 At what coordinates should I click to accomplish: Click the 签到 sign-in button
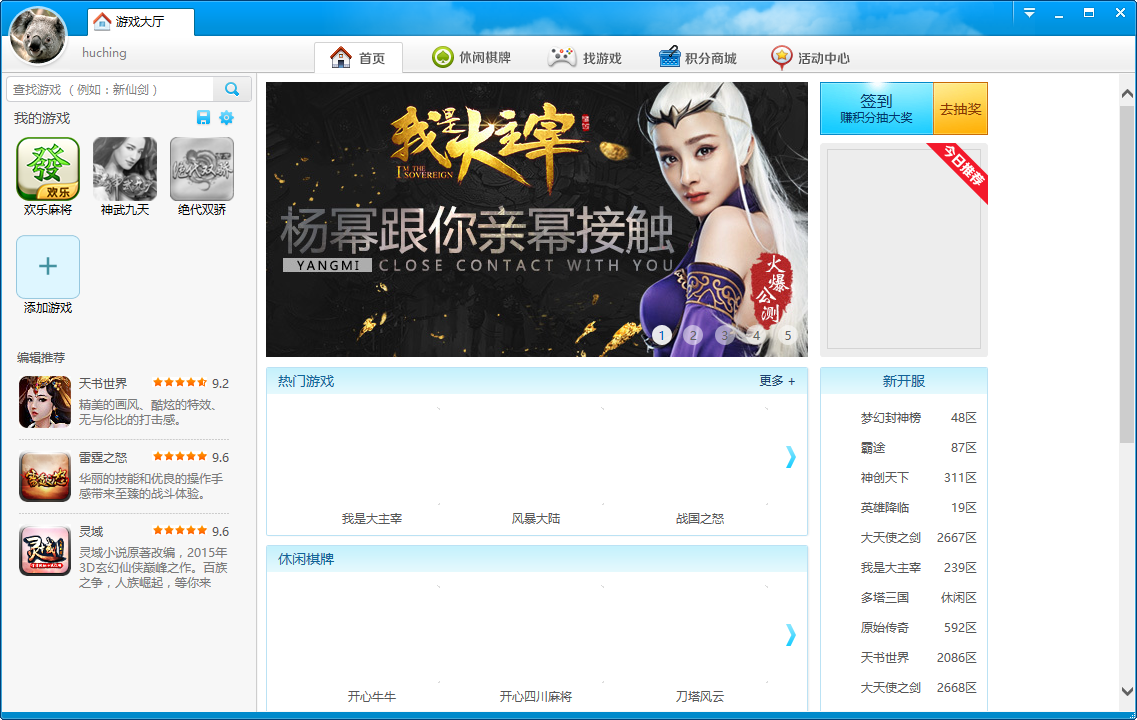click(x=876, y=109)
